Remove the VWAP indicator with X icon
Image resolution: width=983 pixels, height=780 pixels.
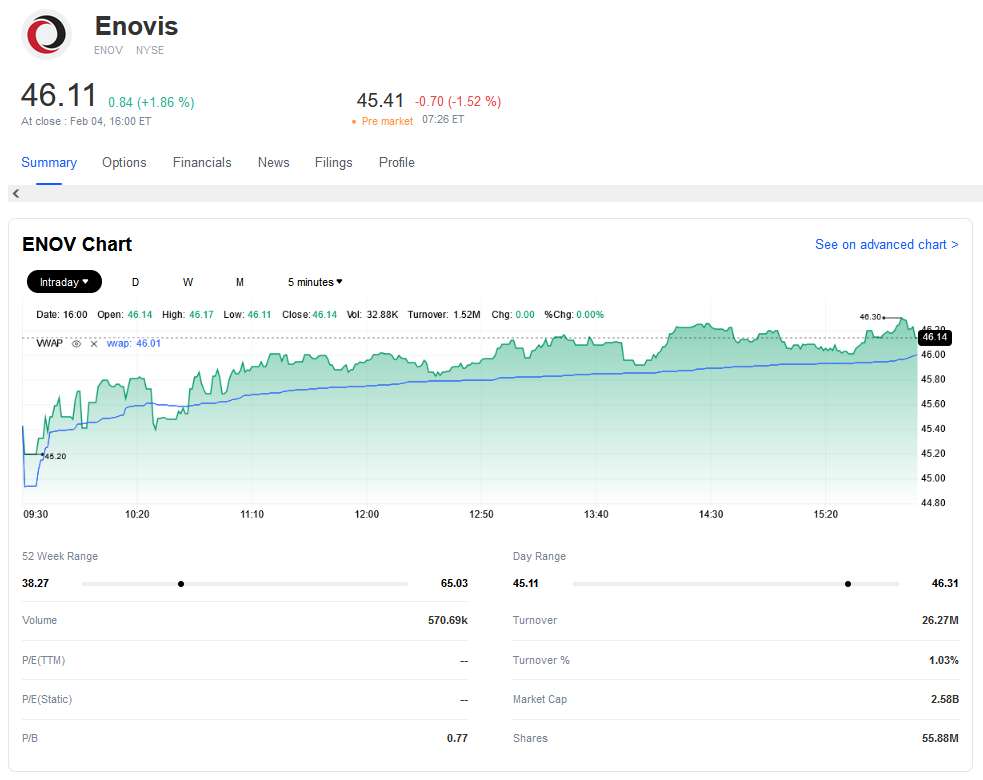click(94, 343)
